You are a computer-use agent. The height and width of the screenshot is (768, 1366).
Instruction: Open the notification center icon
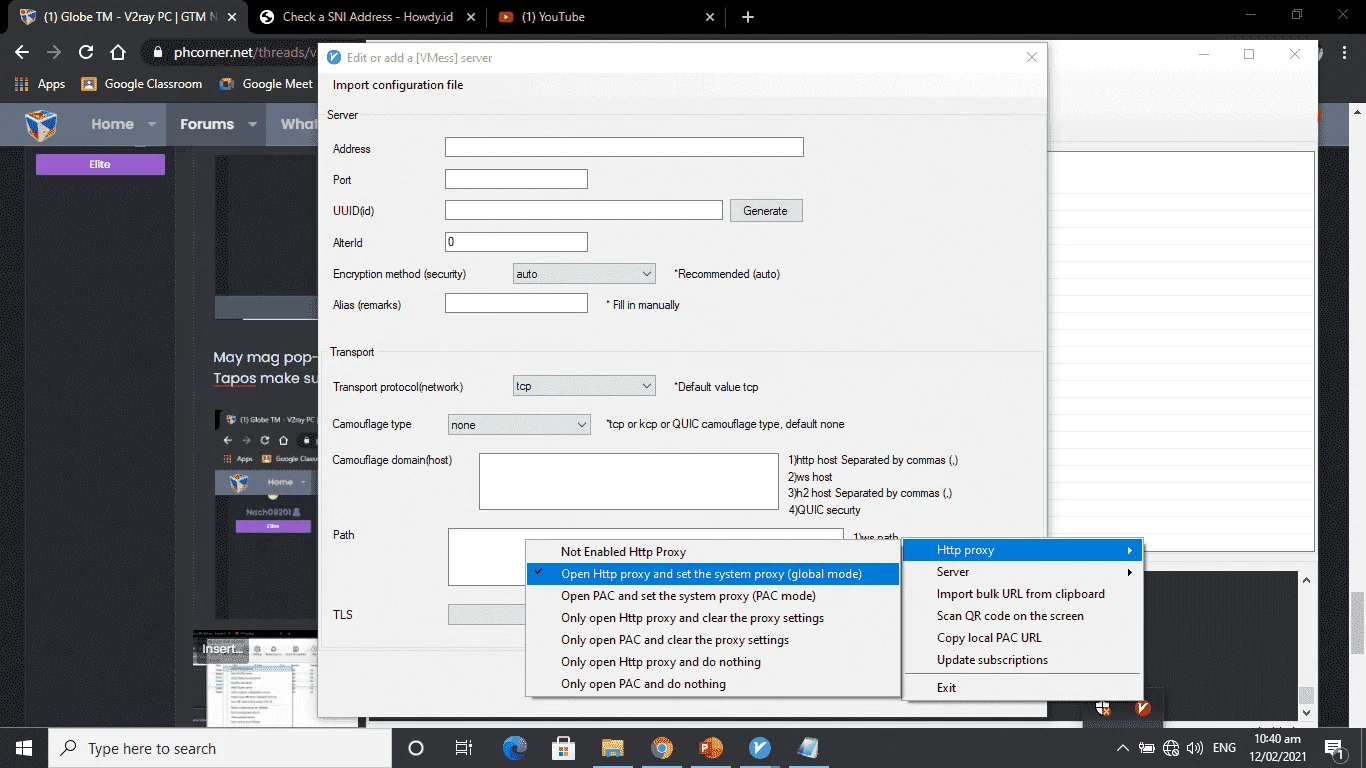(x=1334, y=748)
